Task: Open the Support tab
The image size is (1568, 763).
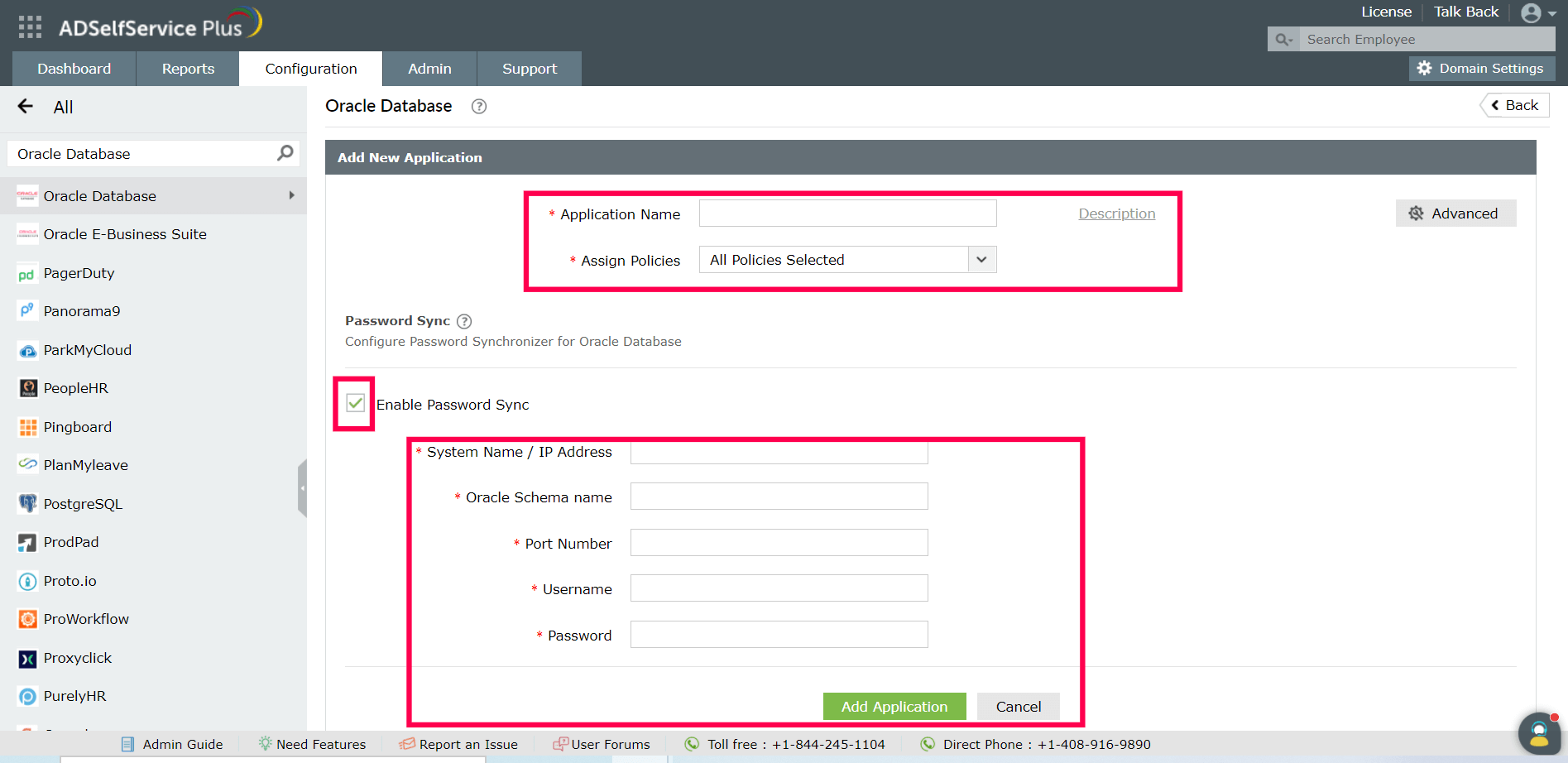Action: coord(530,69)
